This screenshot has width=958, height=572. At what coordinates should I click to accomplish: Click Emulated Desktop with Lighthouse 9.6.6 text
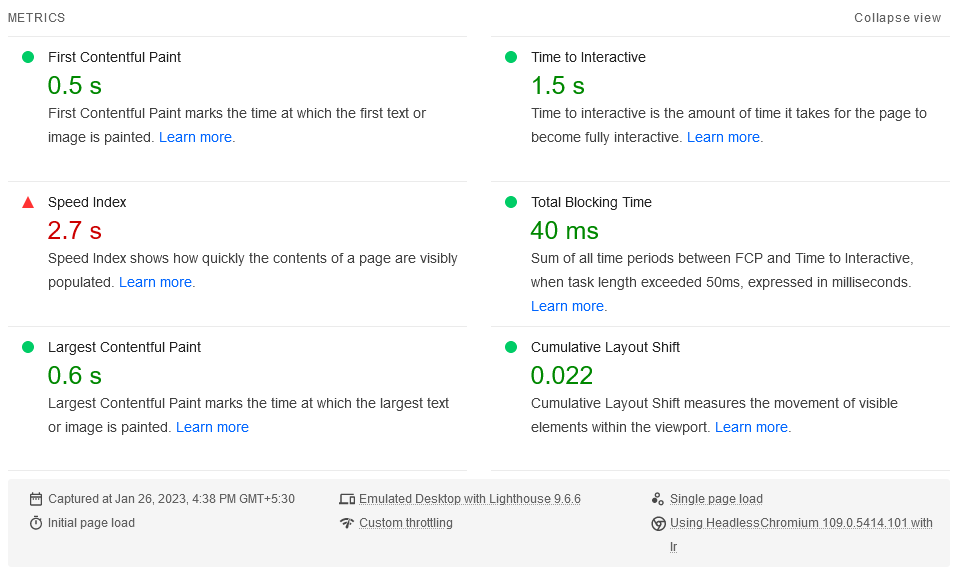click(469, 499)
